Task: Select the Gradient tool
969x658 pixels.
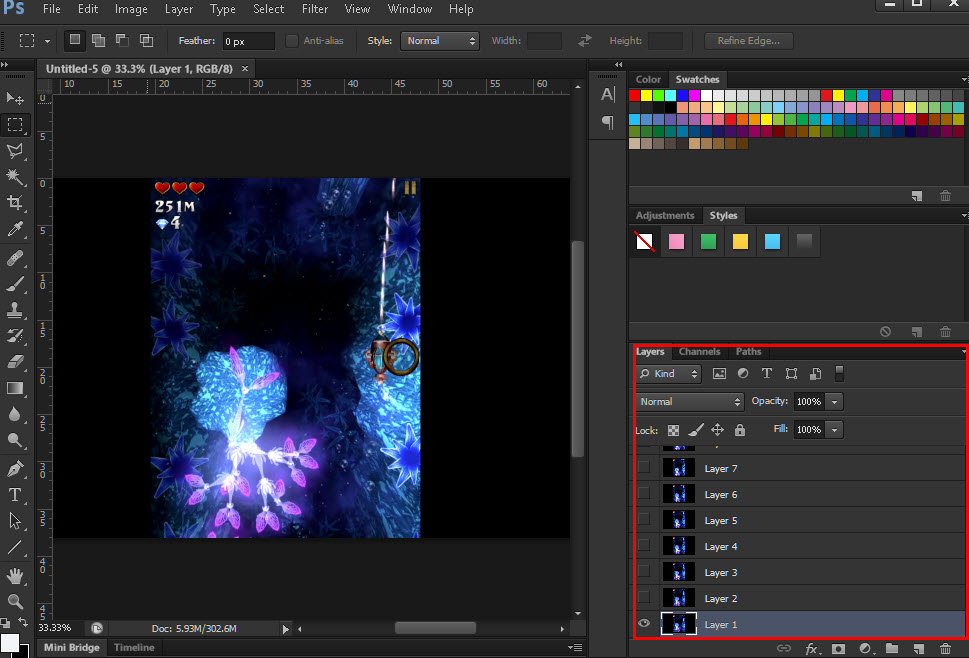Action: click(15, 388)
